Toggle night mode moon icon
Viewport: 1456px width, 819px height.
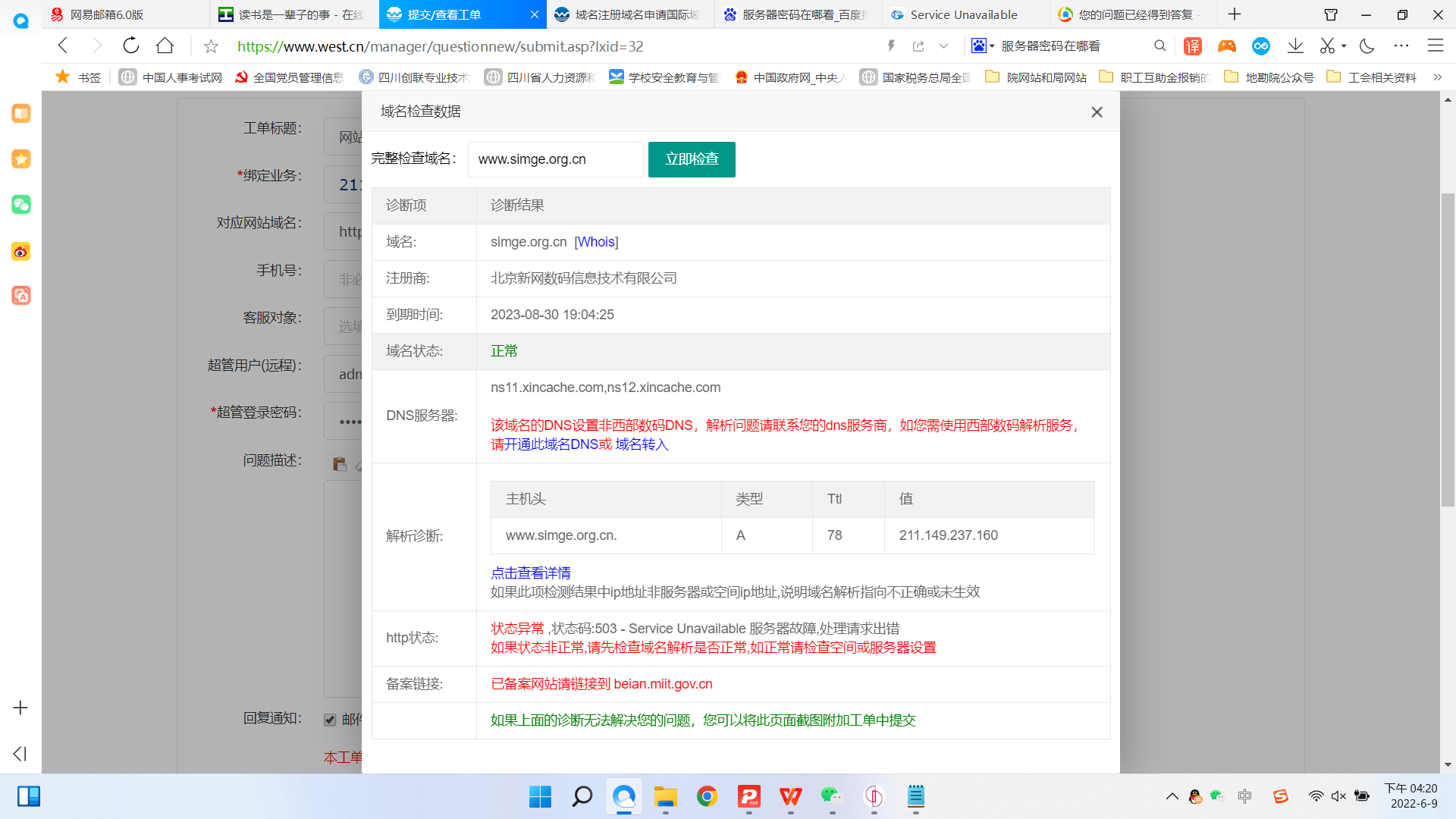click(1367, 46)
